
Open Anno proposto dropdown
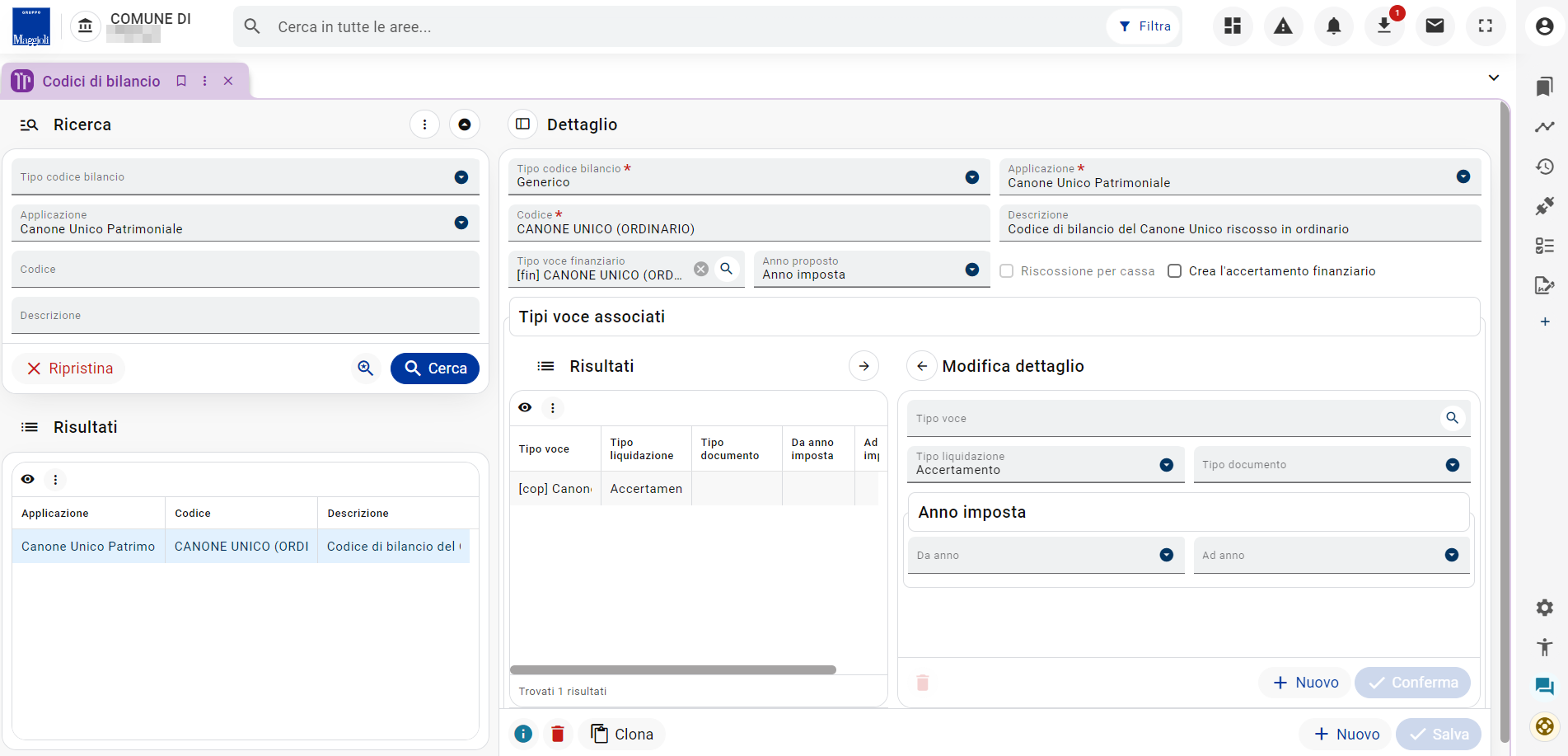pyautogui.click(x=972, y=270)
